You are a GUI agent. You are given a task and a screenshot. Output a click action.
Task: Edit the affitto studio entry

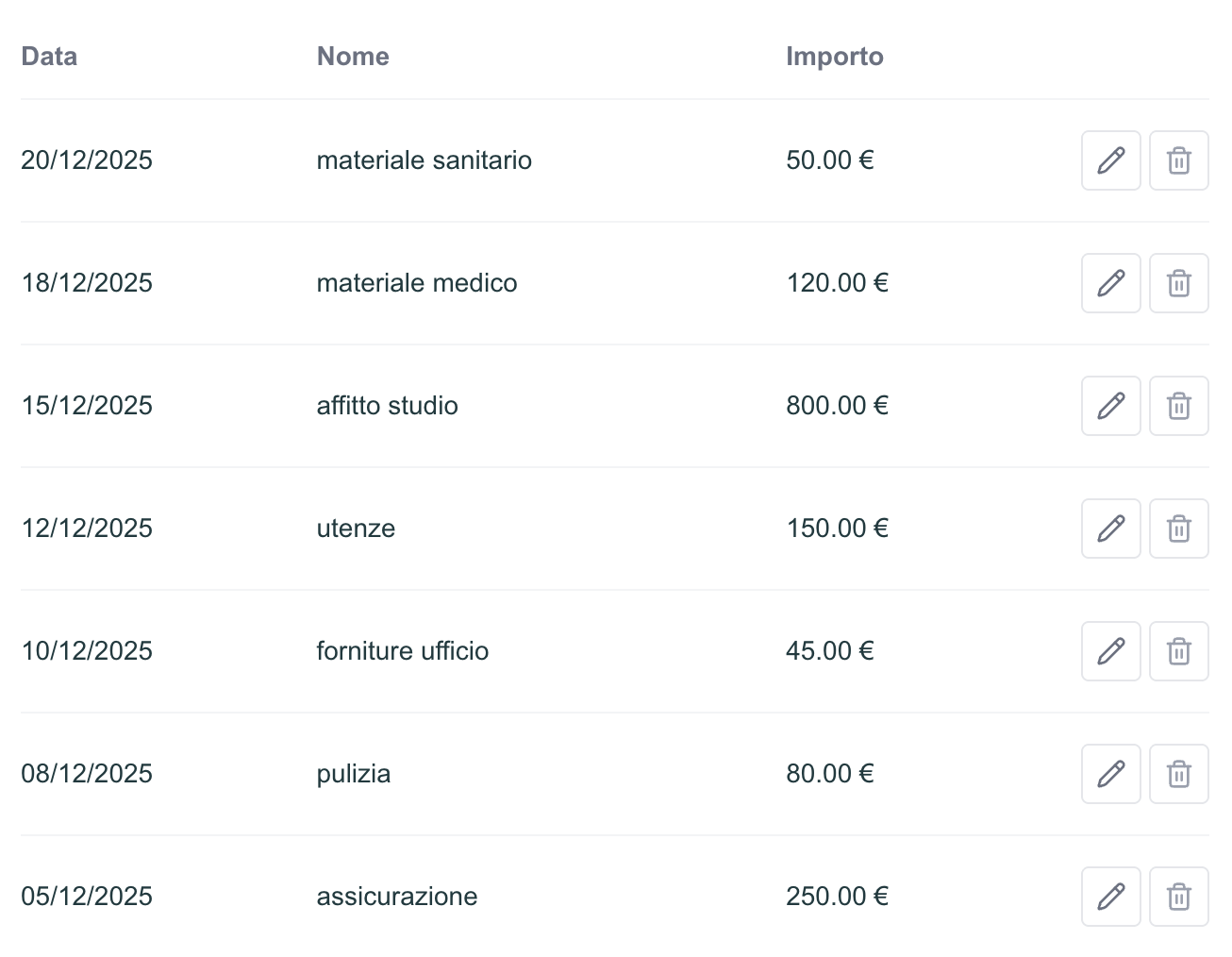1110,406
